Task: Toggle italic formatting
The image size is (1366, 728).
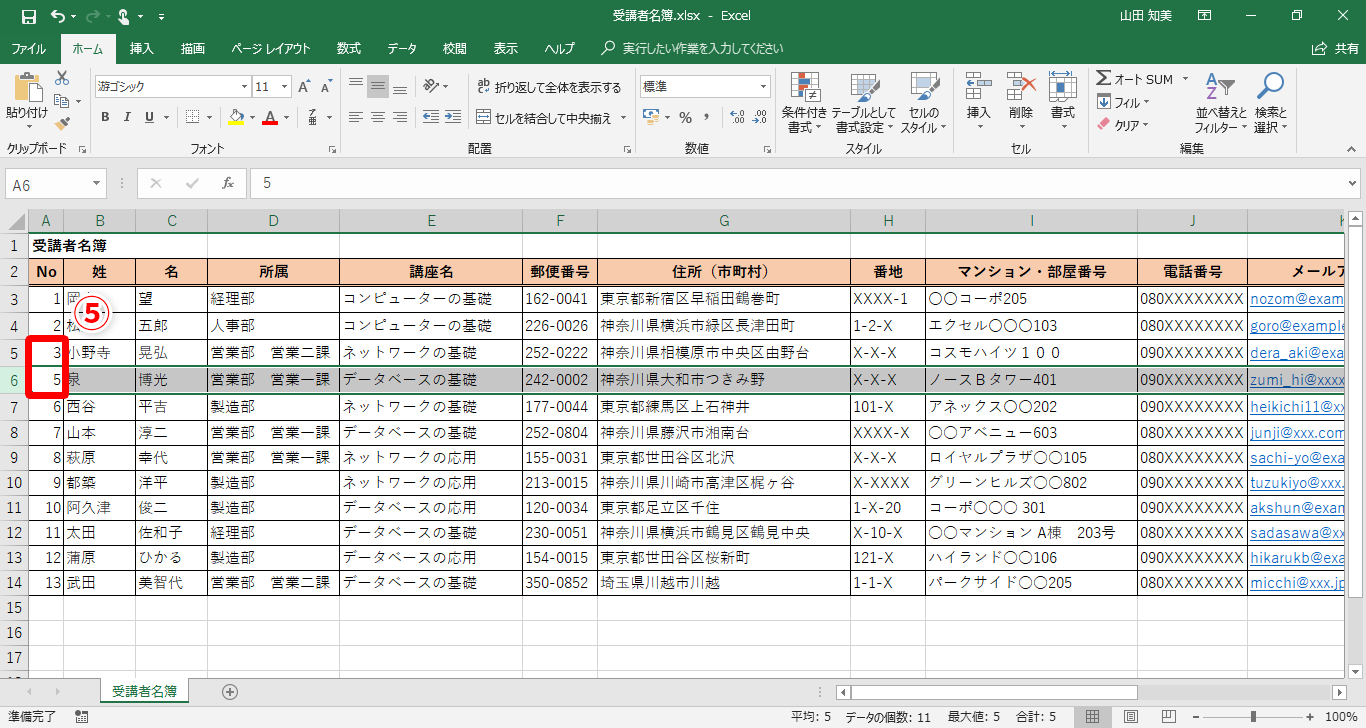Action: pyautogui.click(x=127, y=117)
